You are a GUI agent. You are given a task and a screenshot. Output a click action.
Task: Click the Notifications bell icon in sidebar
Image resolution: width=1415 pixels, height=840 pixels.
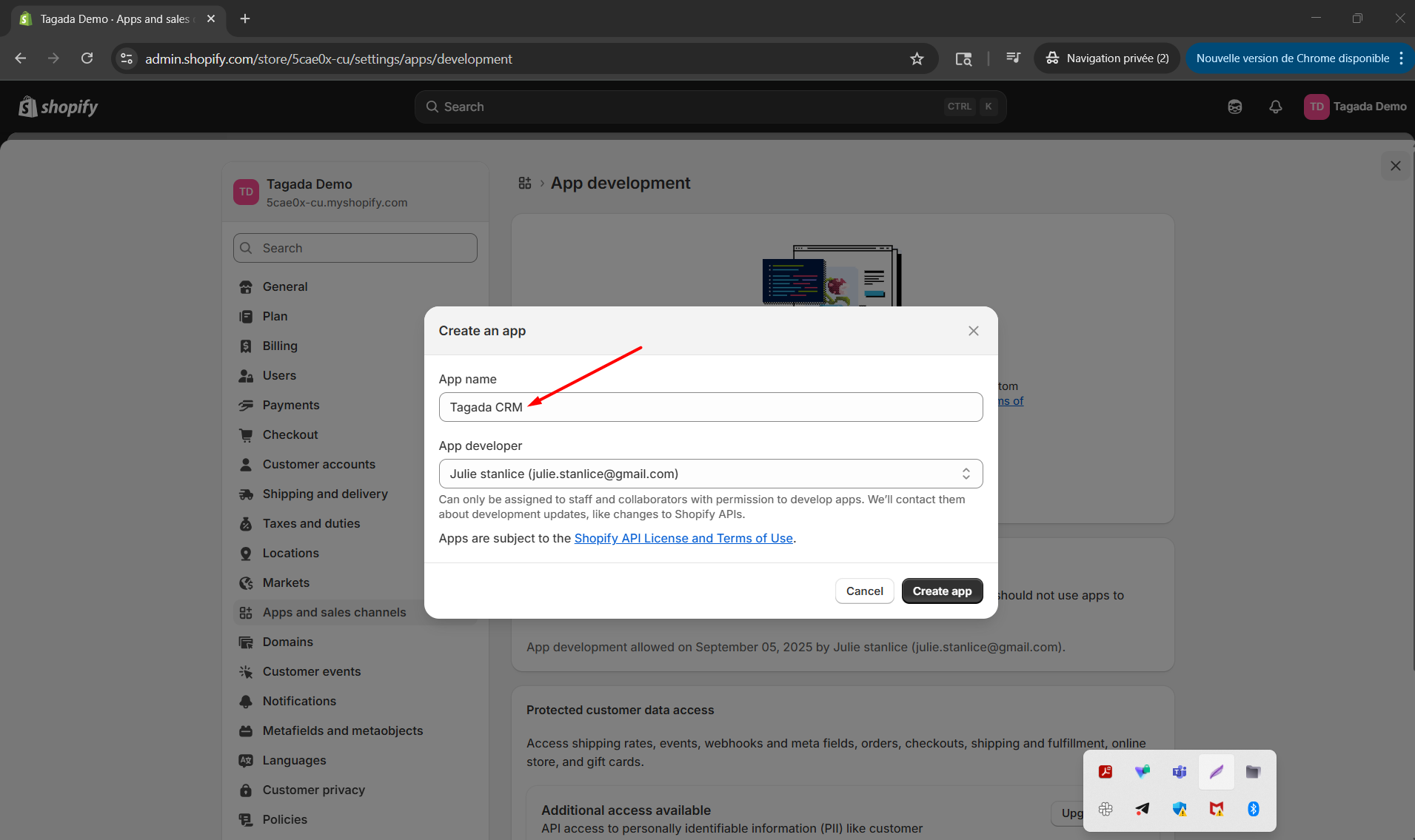pos(246,701)
